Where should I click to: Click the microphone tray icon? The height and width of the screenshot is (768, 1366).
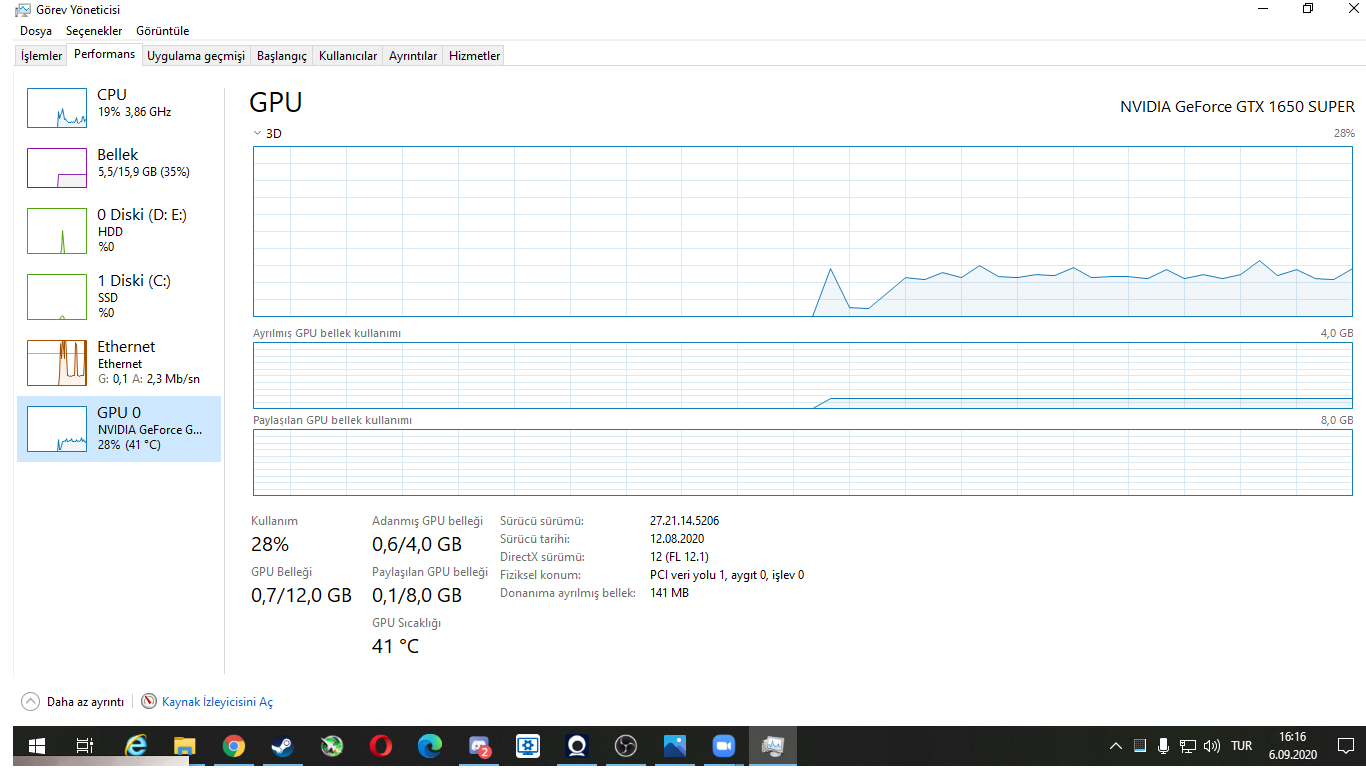coord(1164,746)
